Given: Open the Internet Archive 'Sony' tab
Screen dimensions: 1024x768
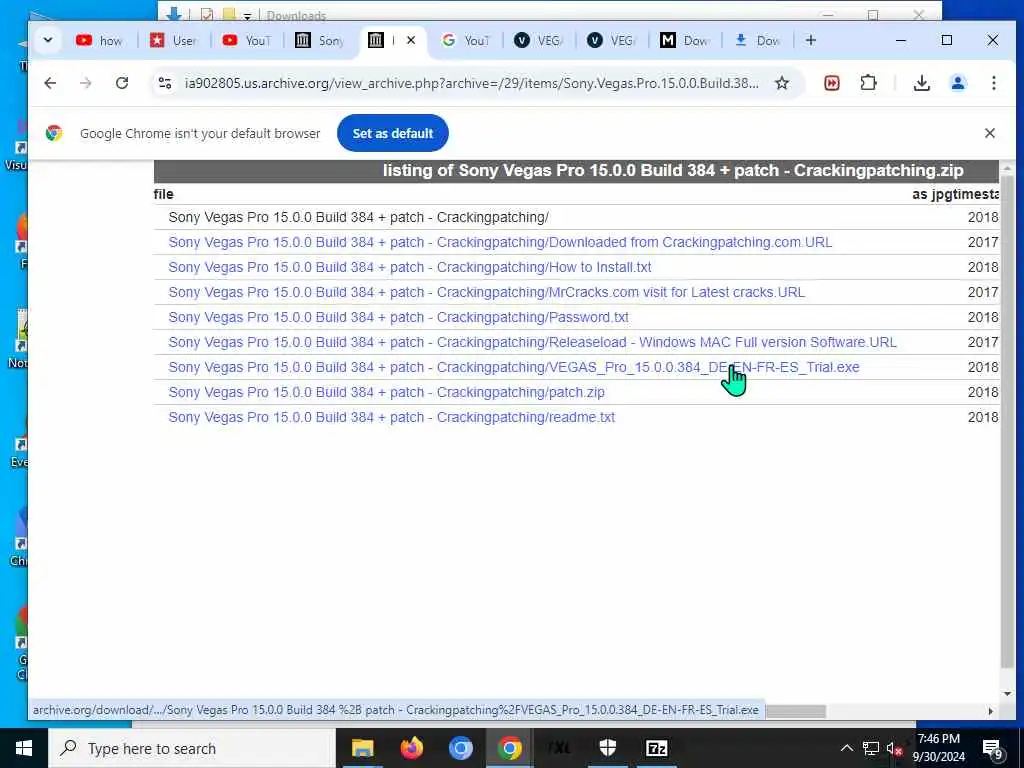Looking at the screenshot, I should (x=319, y=40).
